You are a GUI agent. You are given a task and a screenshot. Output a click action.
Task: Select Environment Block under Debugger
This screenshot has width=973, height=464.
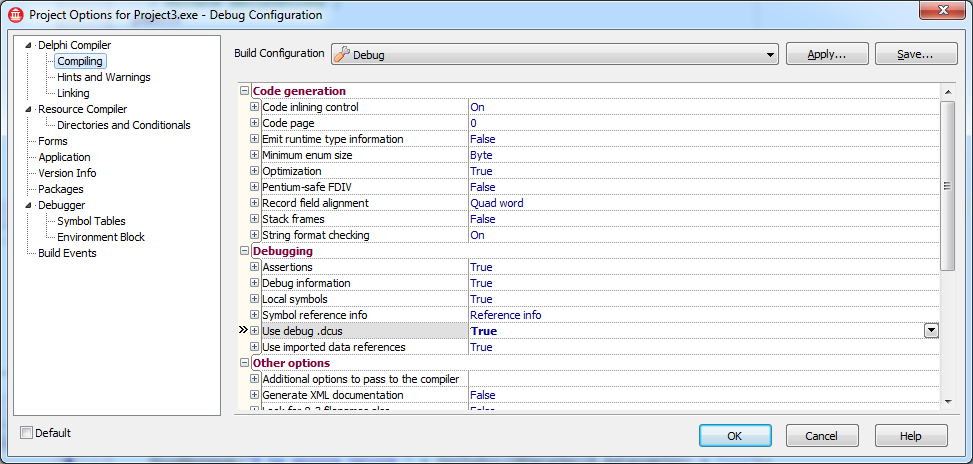pos(101,238)
